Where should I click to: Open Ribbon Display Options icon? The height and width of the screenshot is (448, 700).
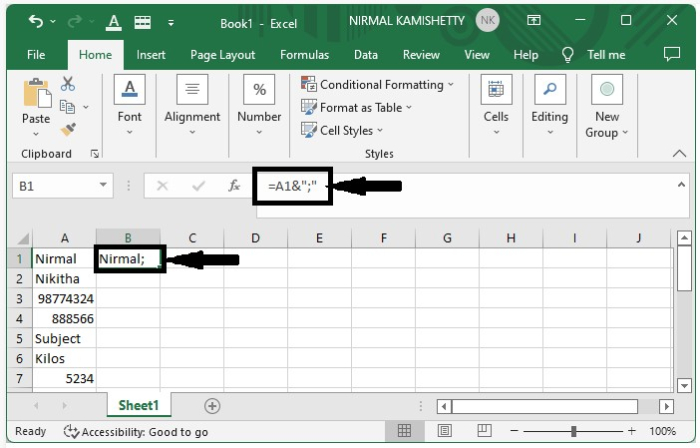533,20
